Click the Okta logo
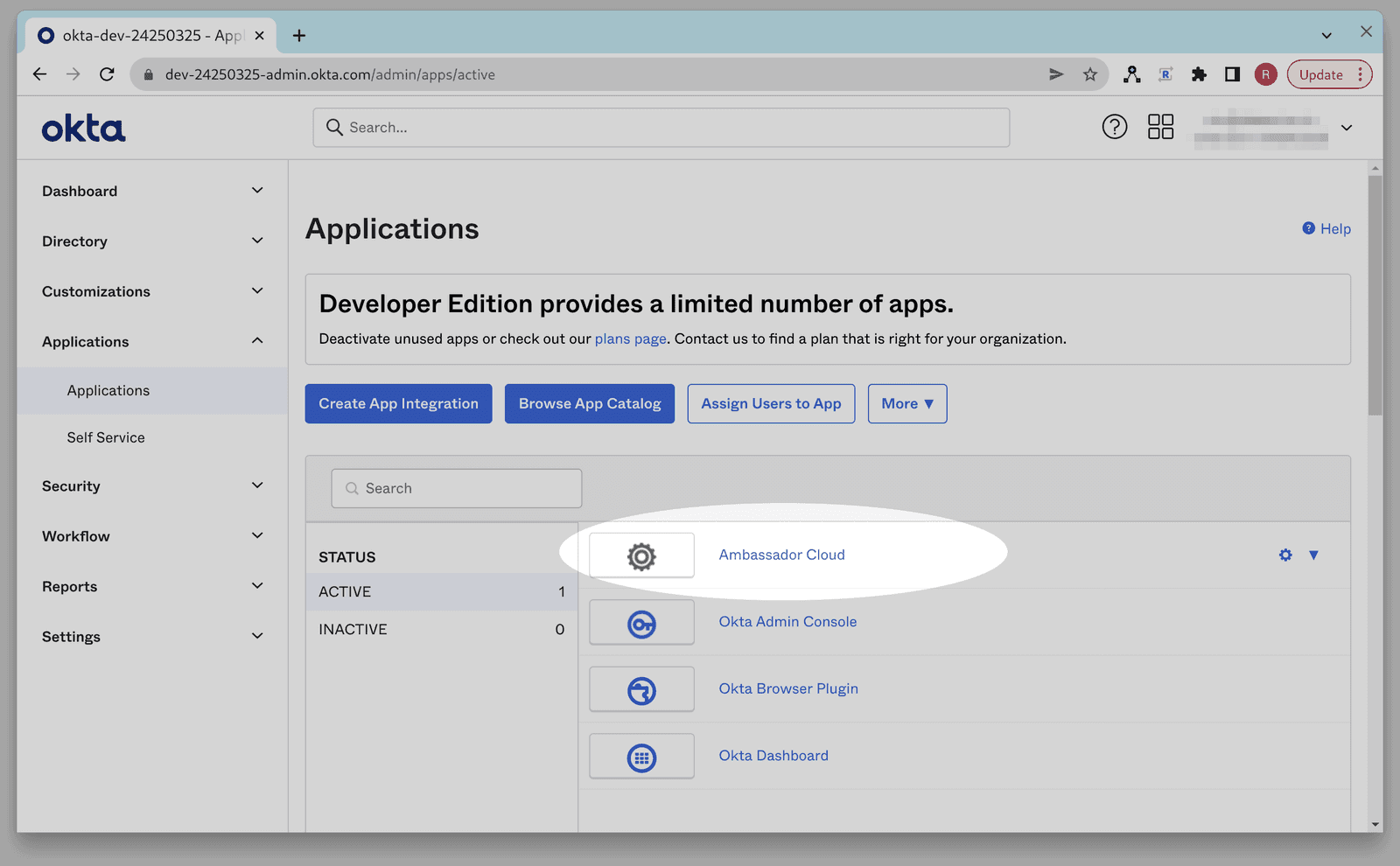 84,129
